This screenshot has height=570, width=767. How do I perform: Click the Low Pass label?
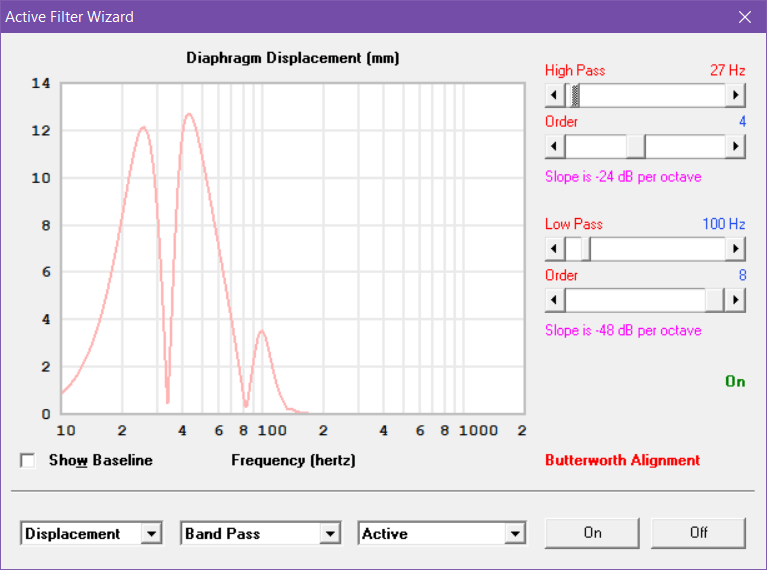click(x=574, y=224)
